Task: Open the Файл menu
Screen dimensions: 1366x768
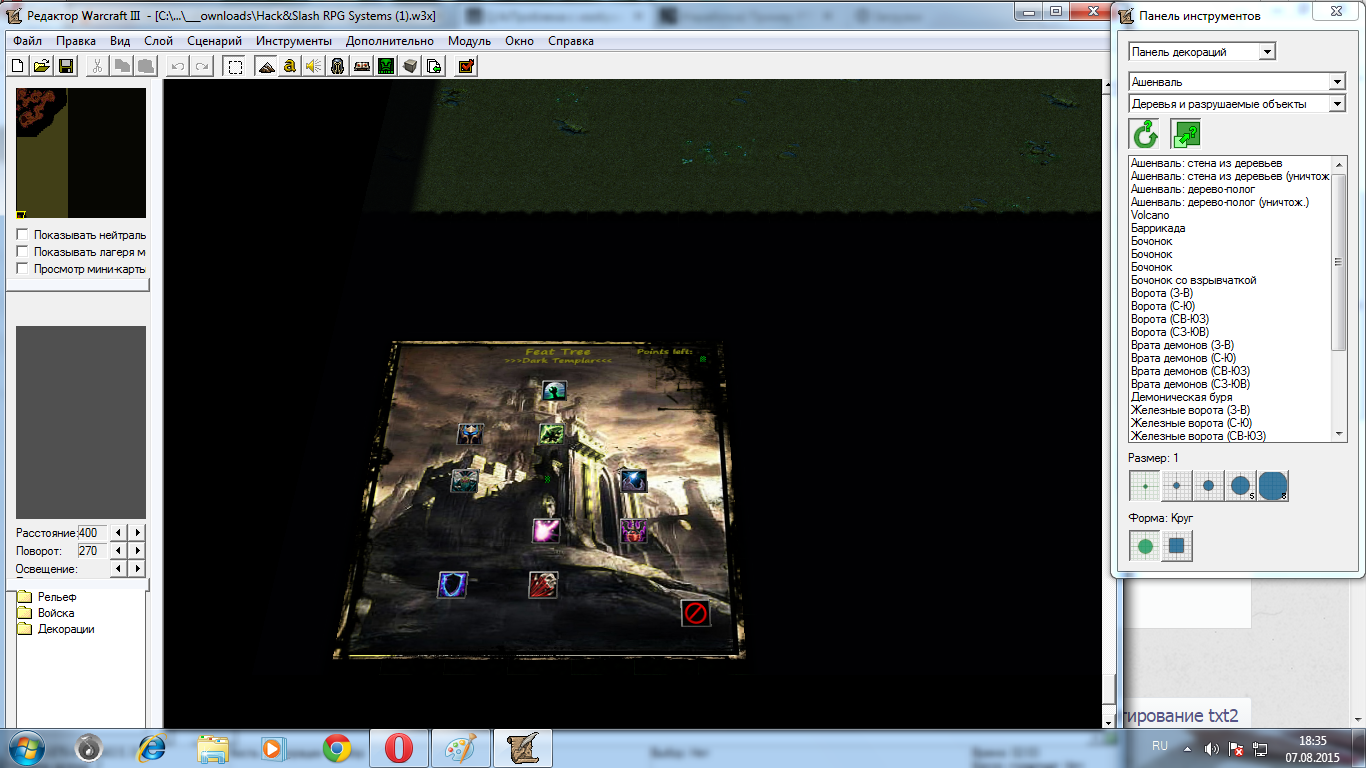Action: coord(28,41)
